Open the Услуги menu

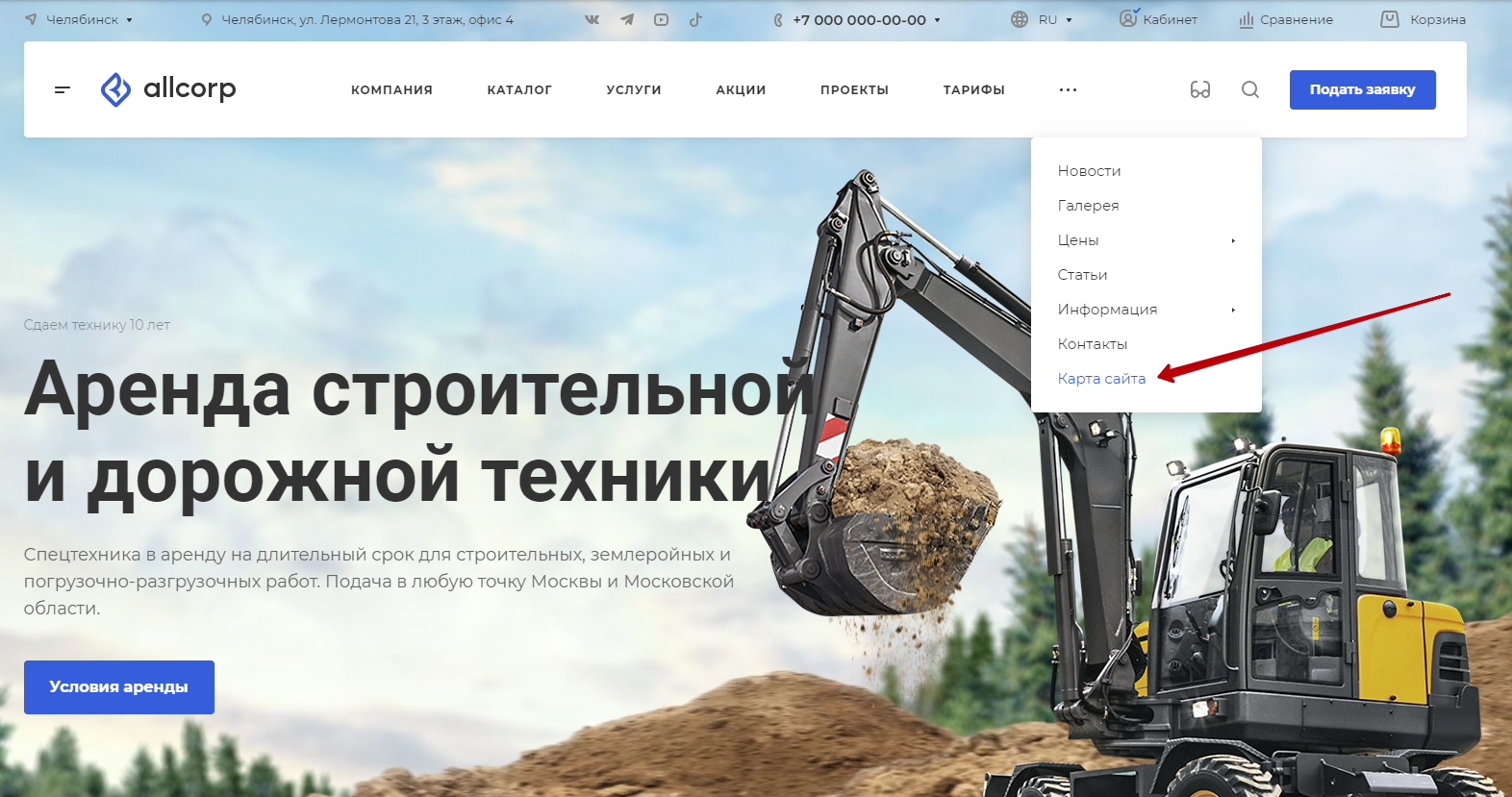pos(634,89)
